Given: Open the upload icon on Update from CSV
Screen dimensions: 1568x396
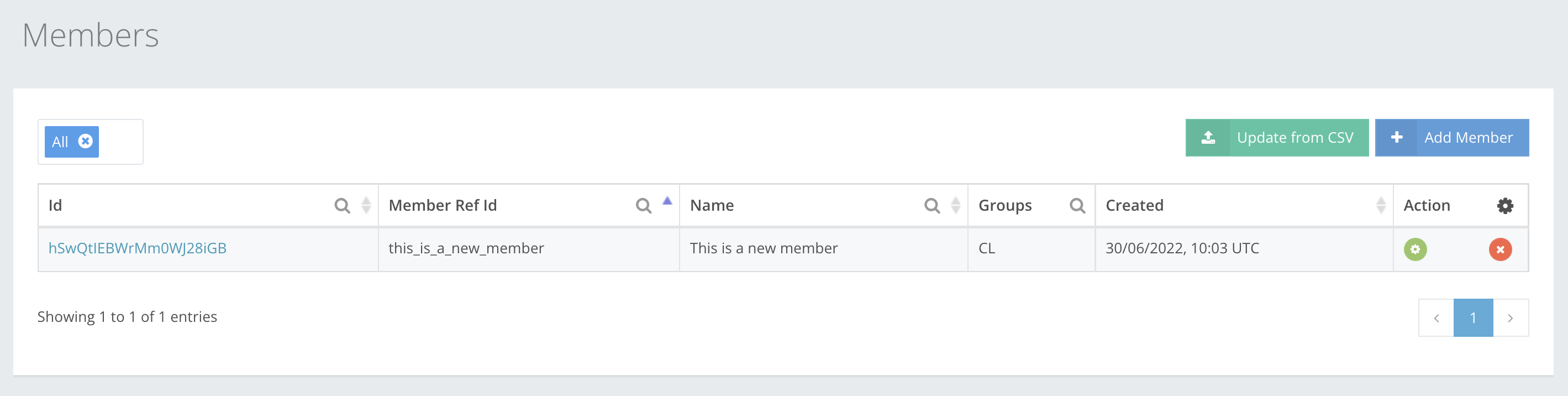Looking at the screenshot, I should coord(1209,138).
